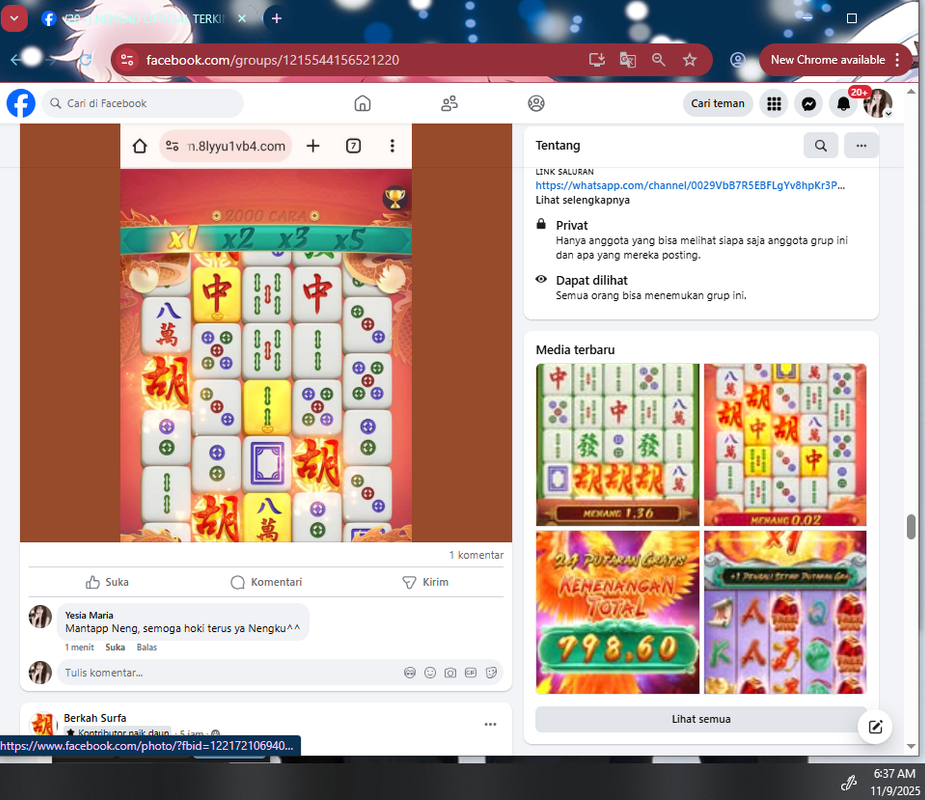Open the 1 komentar count
The width and height of the screenshot is (925, 800).
(x=476, y=555)
